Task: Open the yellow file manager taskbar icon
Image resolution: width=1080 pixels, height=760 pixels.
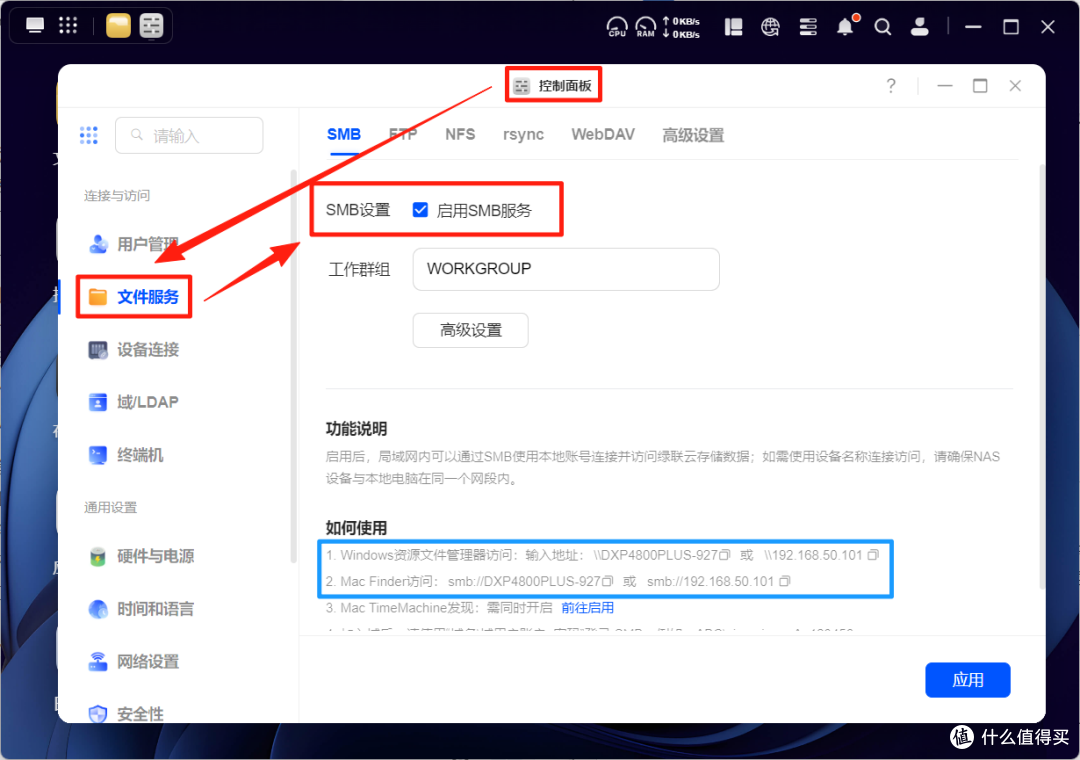Action: click(x=118, y=26)
